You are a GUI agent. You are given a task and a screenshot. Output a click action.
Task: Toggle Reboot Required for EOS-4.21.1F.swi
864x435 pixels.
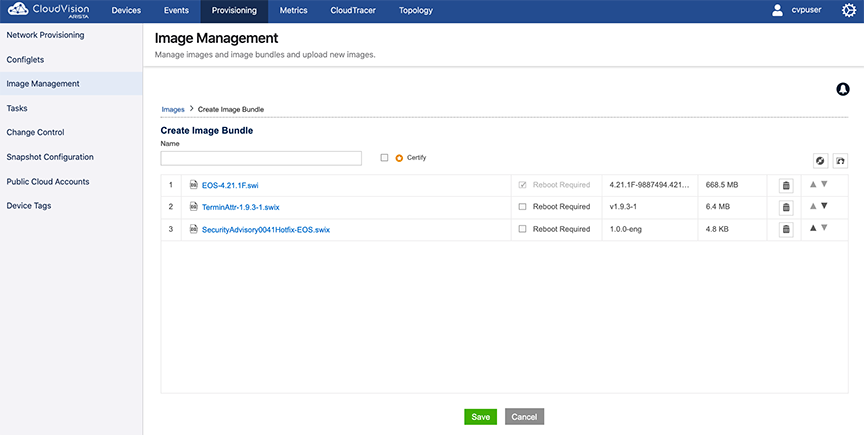tap(522, 185)
